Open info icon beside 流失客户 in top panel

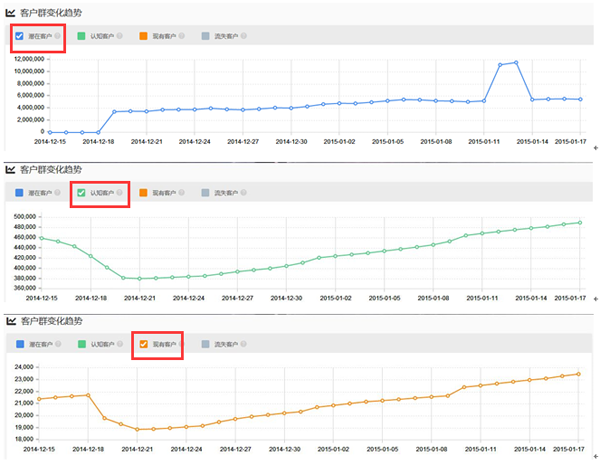[x=244, y=36]
